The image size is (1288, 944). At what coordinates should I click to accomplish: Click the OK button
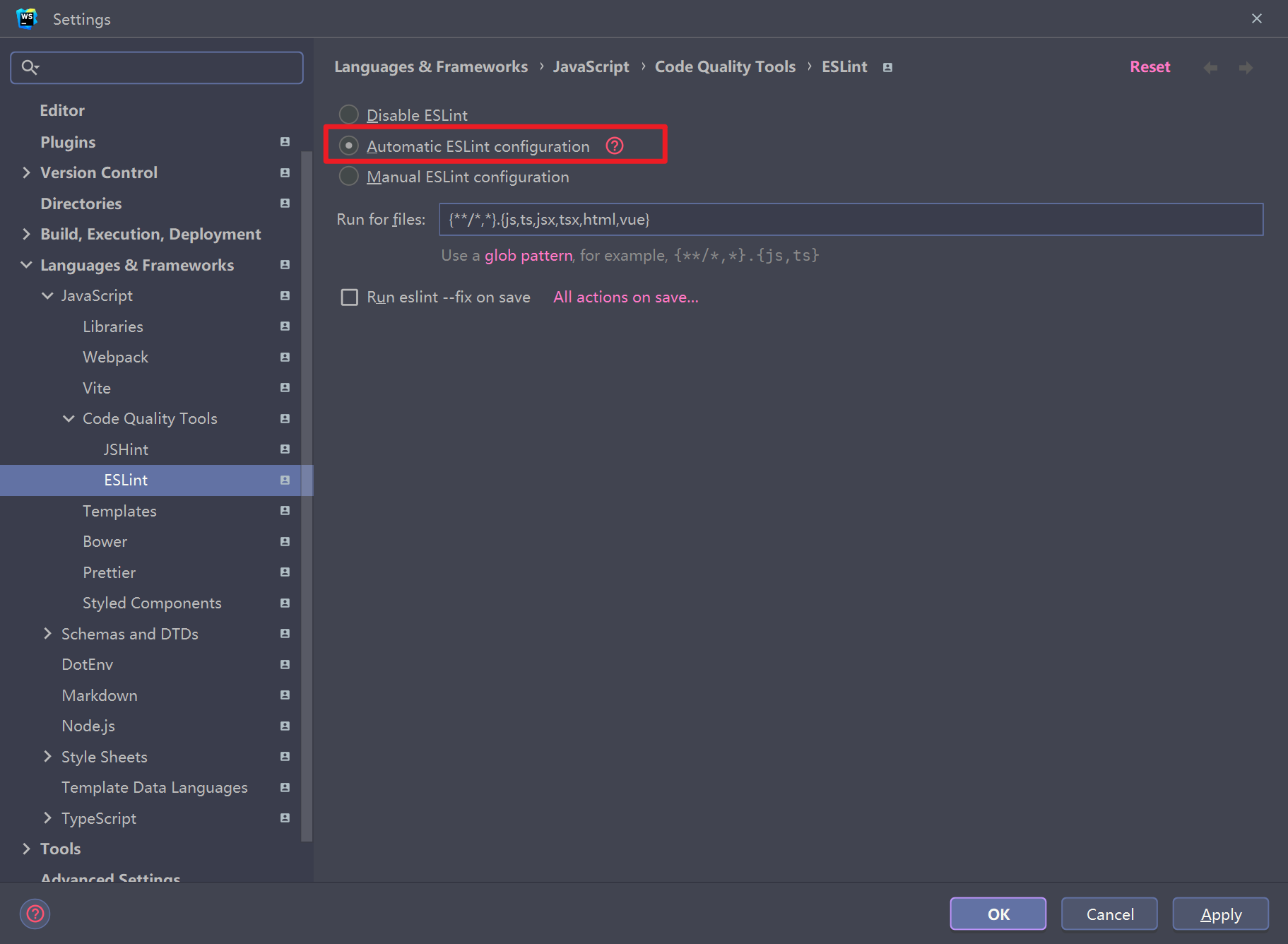pyautogui.click(x=998, y=914)
